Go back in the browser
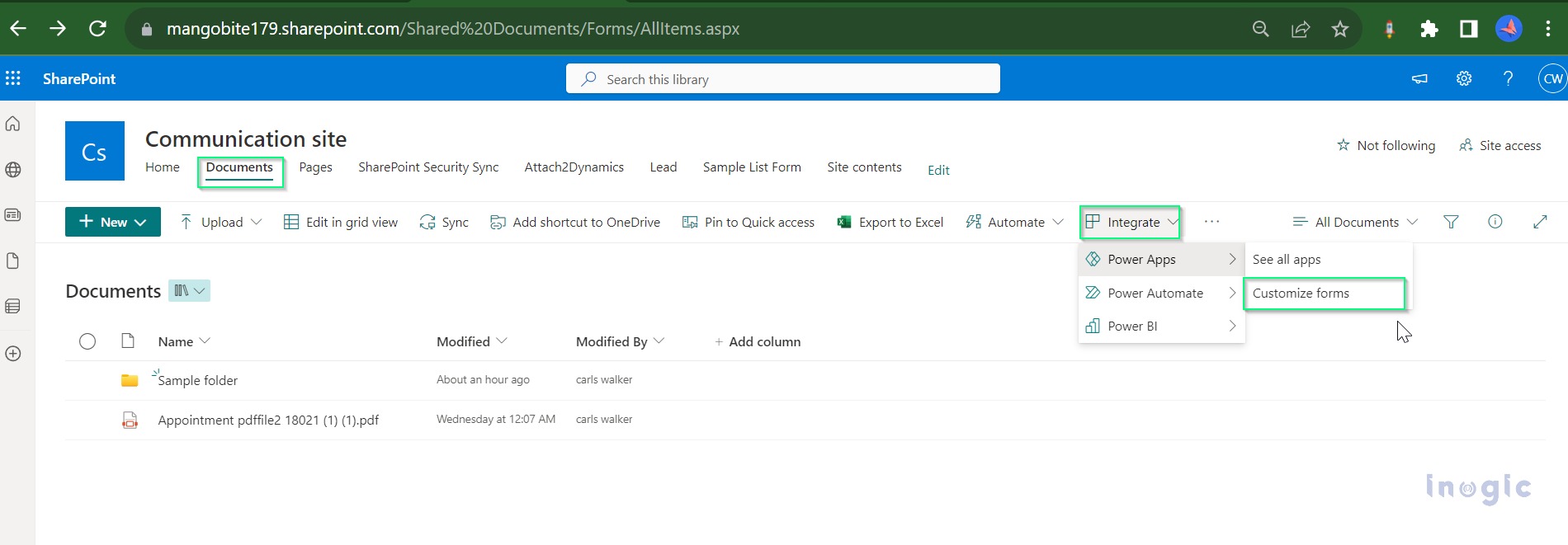Image resolution: width=1568 pixels, height=545 pixels. (18, 29)
